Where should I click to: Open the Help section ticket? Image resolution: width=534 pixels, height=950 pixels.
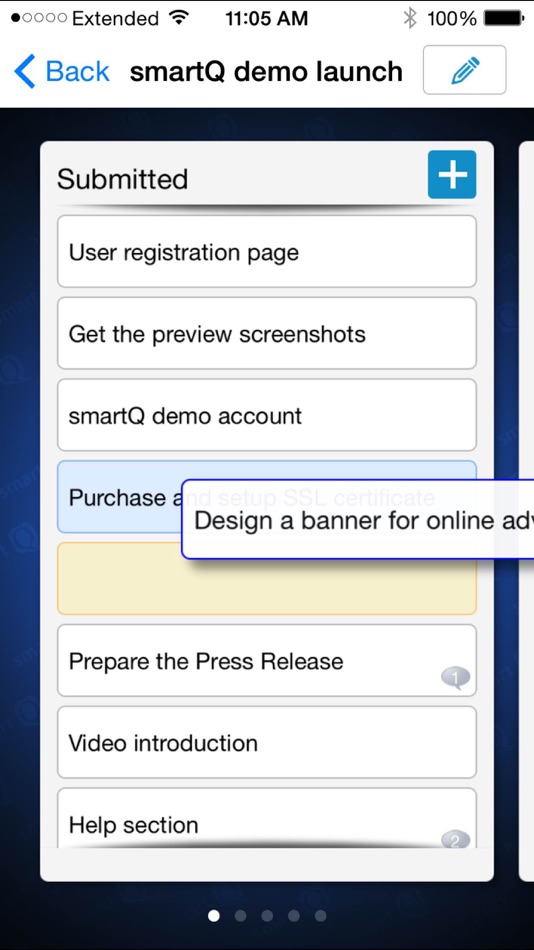click(267, 818)
